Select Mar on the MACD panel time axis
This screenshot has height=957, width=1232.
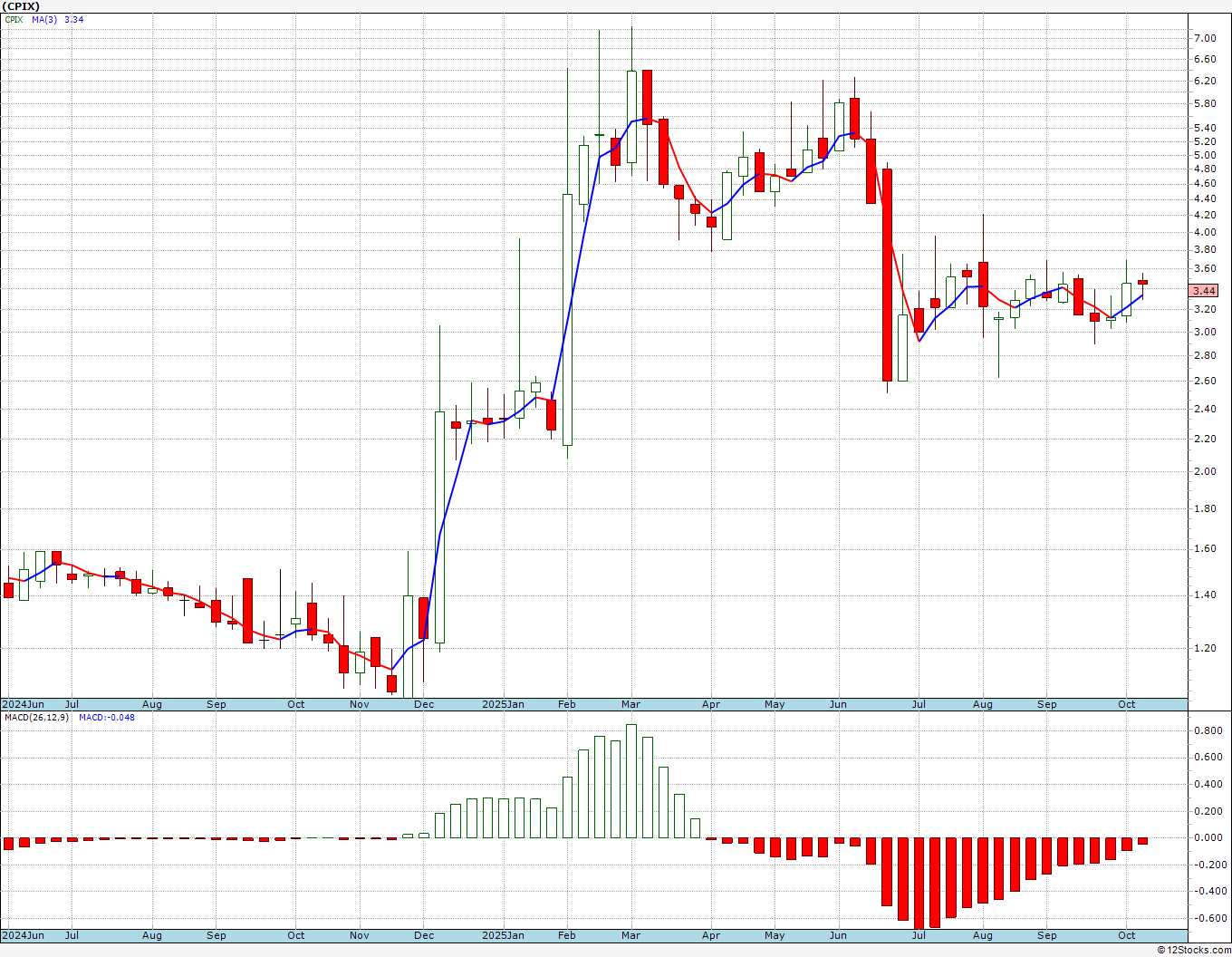coord(630,935)
